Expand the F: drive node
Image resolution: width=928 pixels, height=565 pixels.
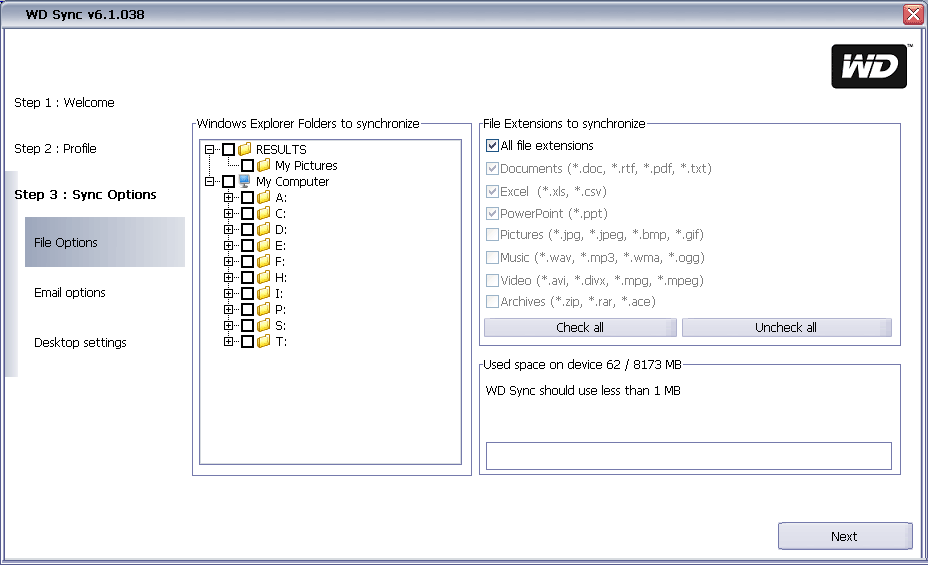coord(228,261)
